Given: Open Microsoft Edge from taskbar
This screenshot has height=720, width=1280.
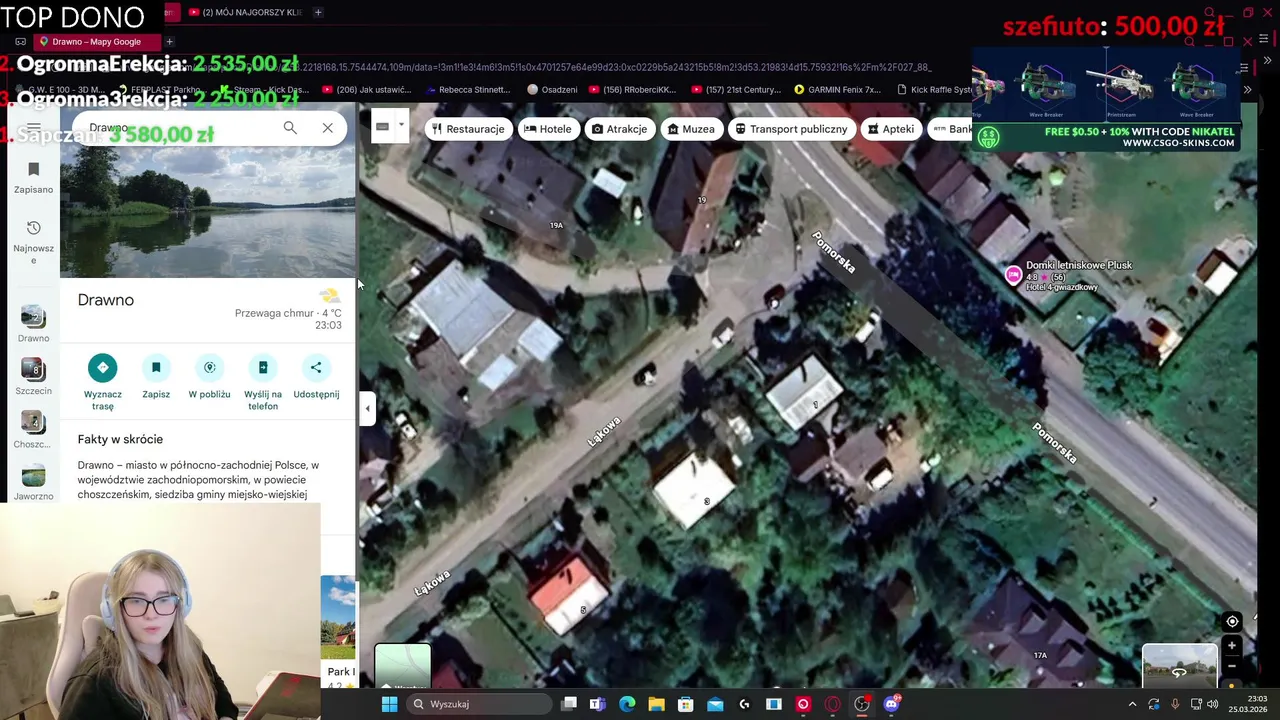Looking at the screenshot, I should click(627, 704).
